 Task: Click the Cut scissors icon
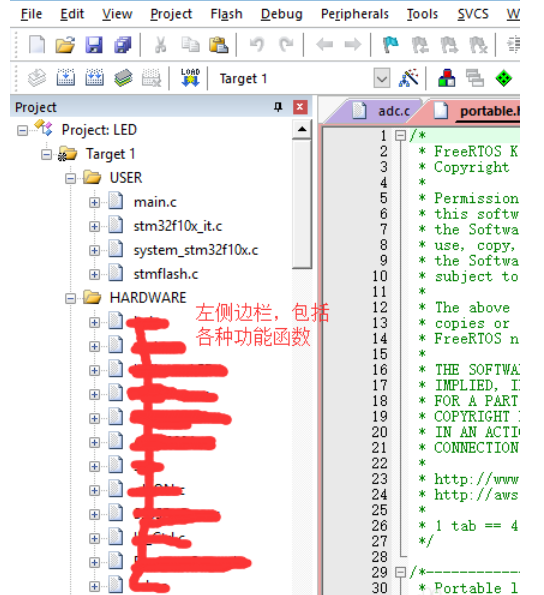(160, 44)
